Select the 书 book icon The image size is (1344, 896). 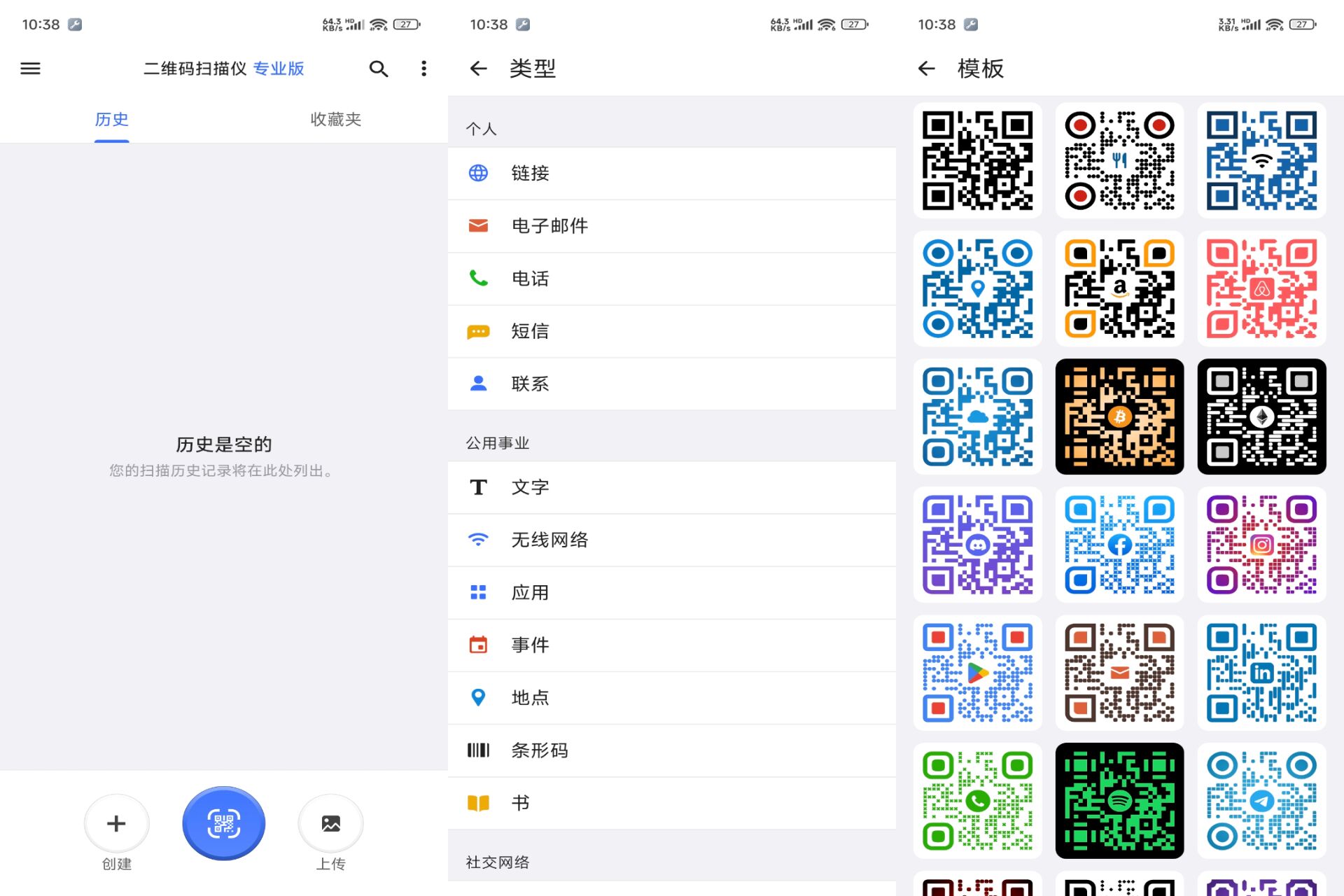pyautogui.click(x=478, y=803)
